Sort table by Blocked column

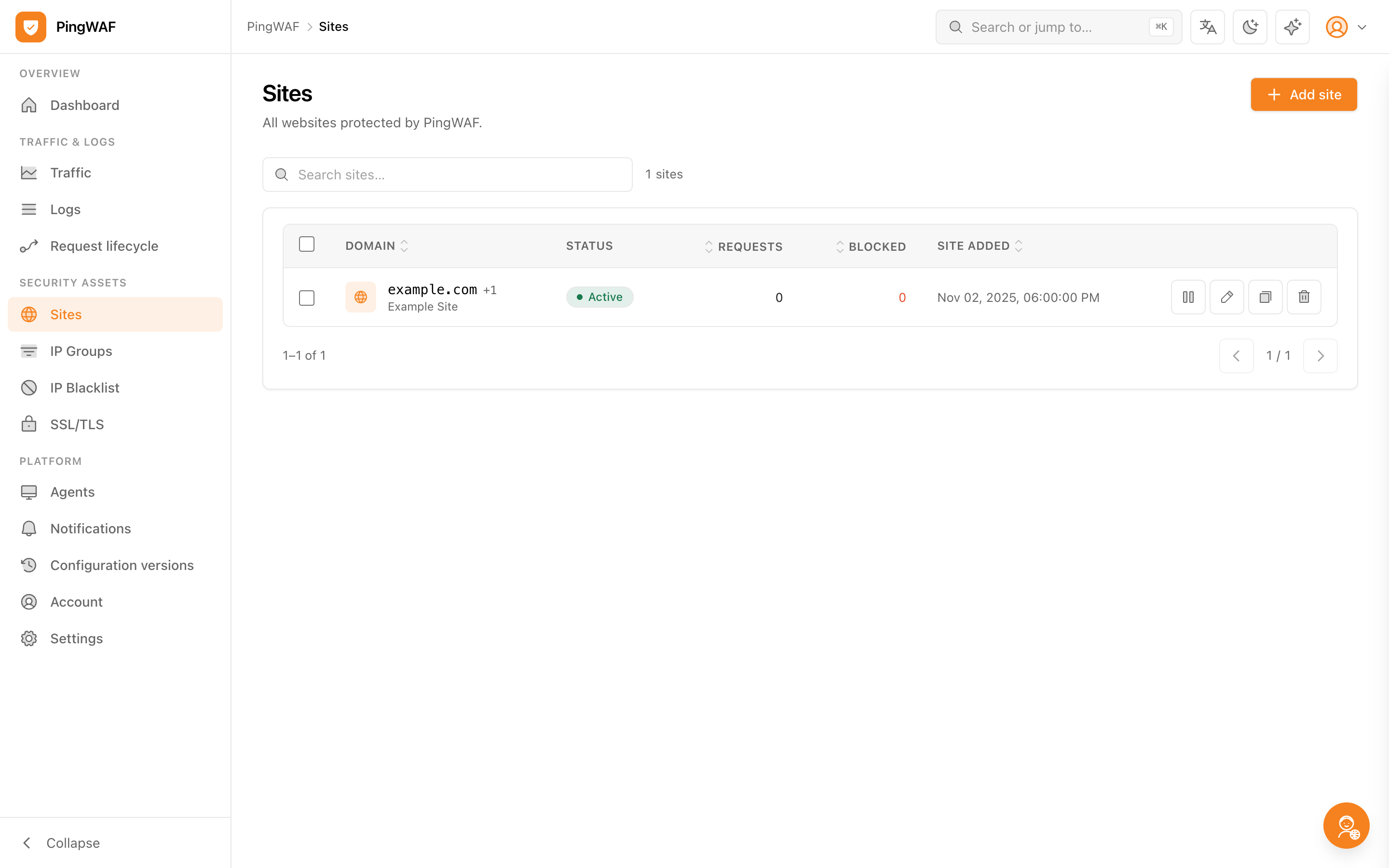[x=871, y=246]
